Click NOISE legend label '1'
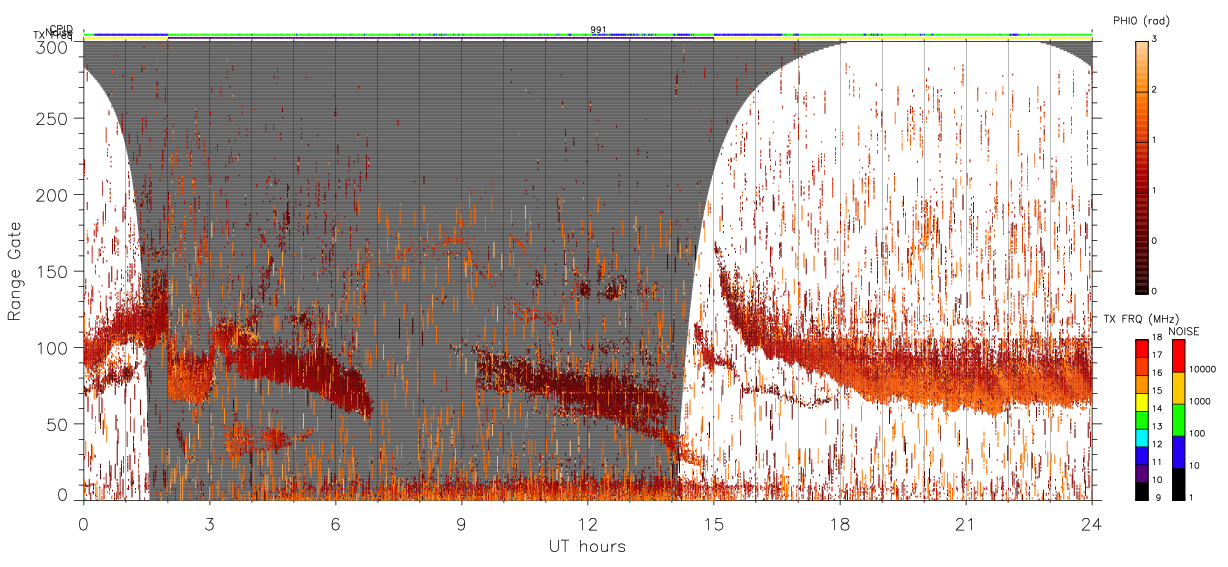1228x567 pixels. 1191,497
